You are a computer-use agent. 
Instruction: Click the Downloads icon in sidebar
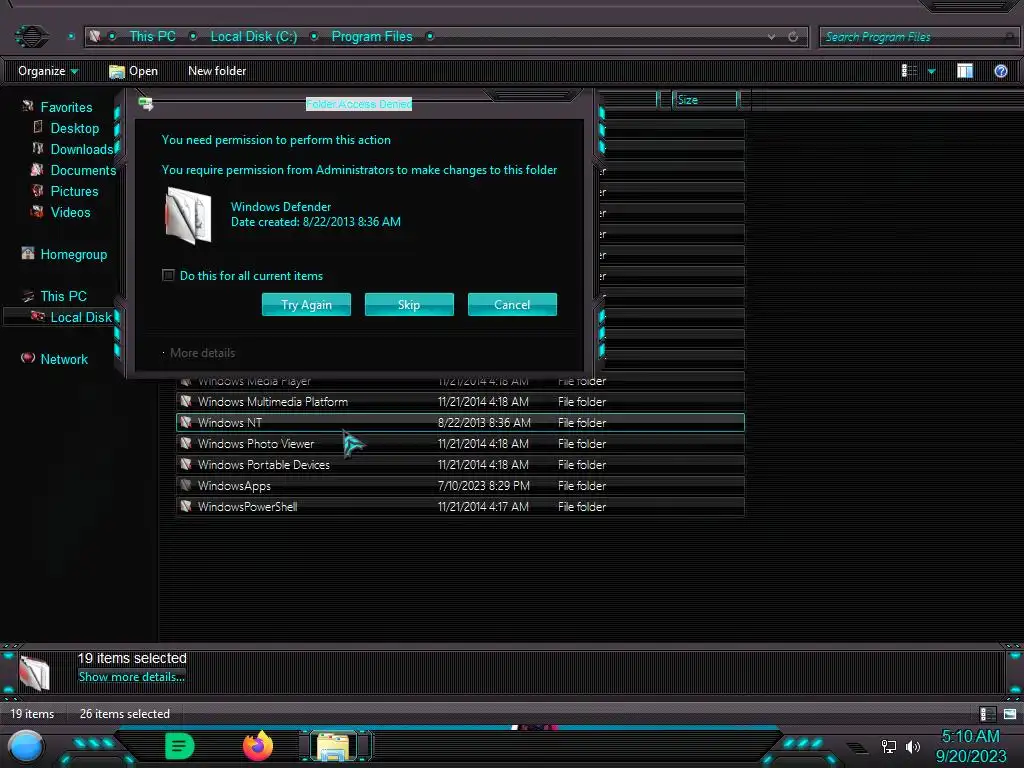click(x=38, y=148)
